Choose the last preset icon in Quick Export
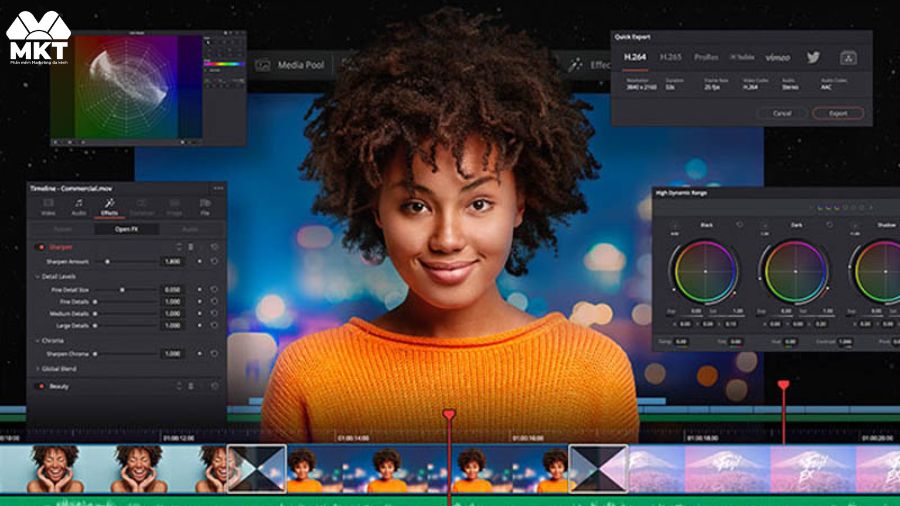Viewport: 900px width, 506px height. point(848,57)
